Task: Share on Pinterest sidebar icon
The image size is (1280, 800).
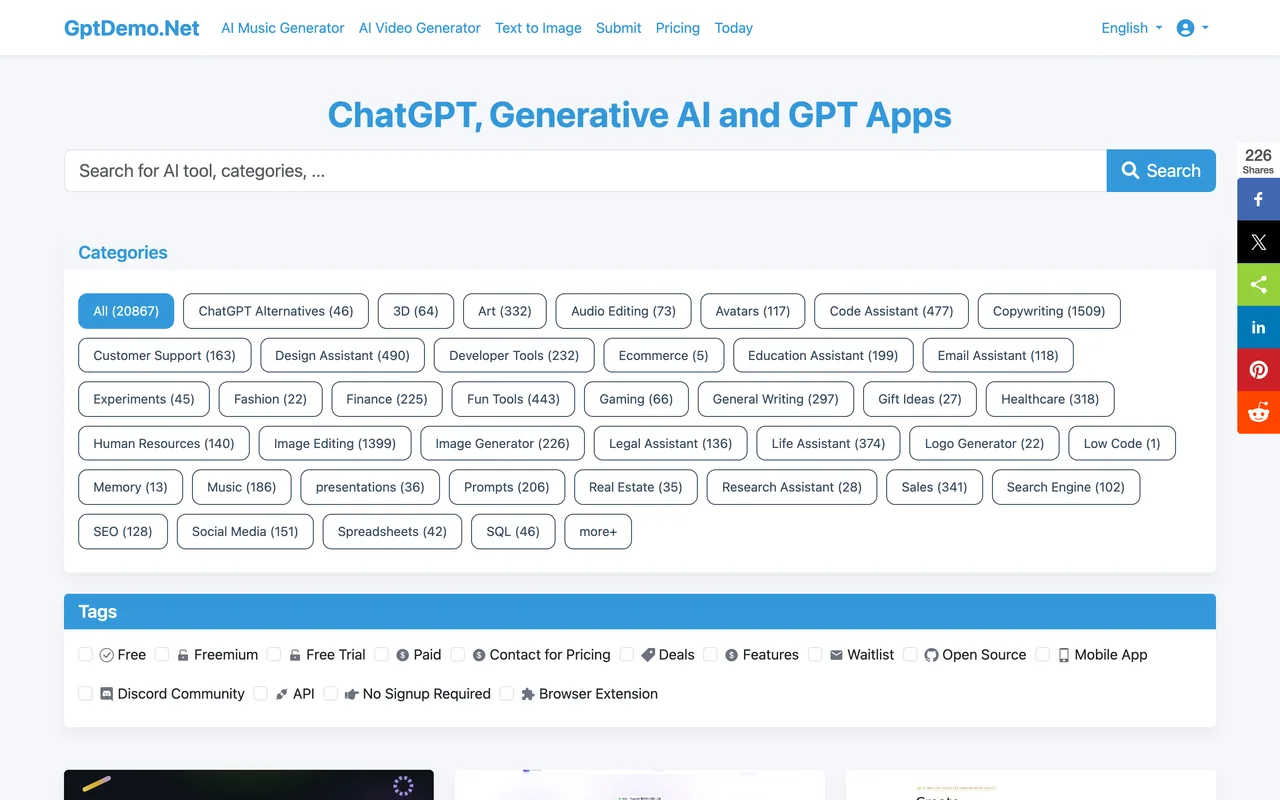Action: point(1259,370)
